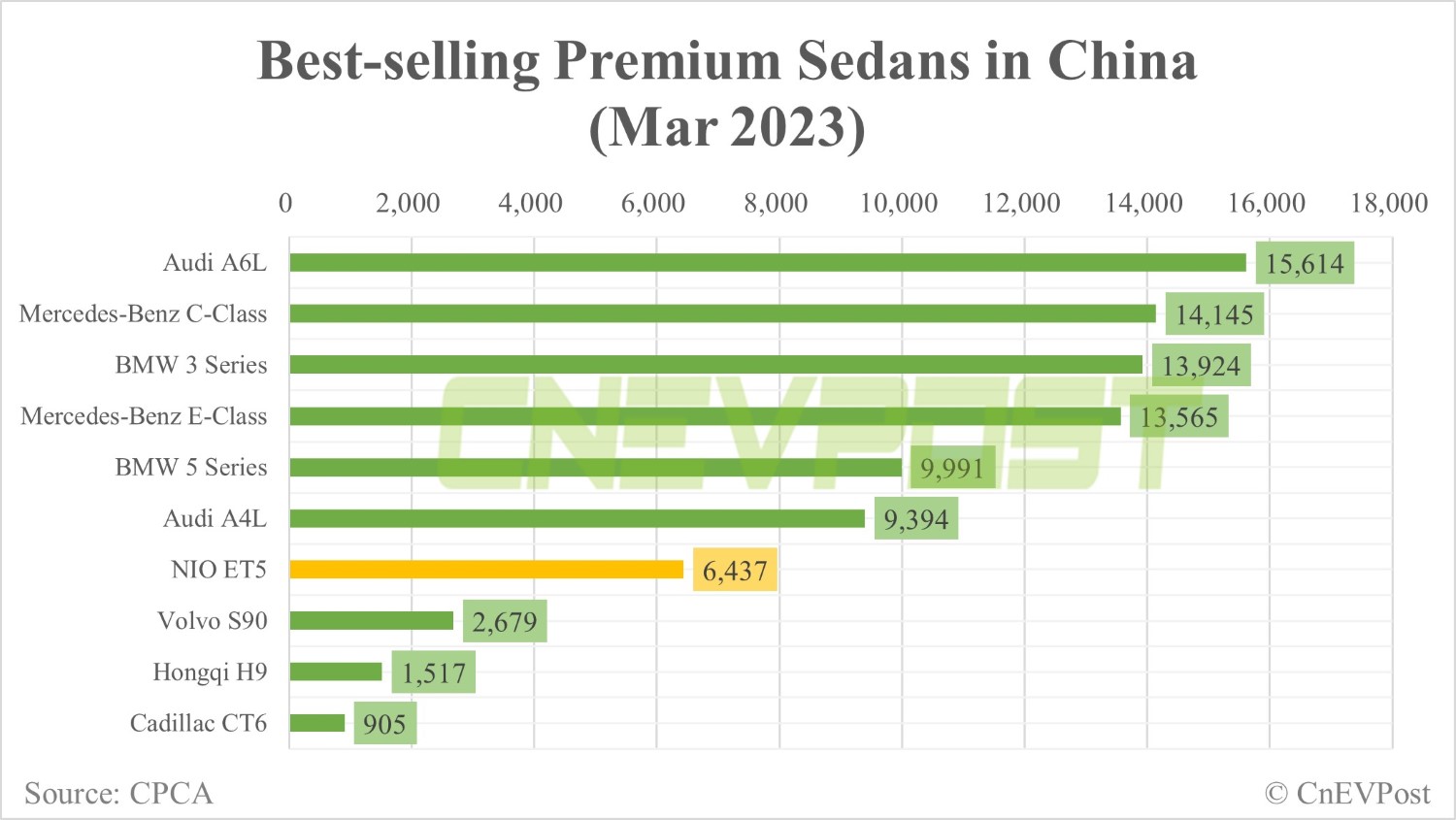Click the Source: CPCA text

click(x=118, y=794)
